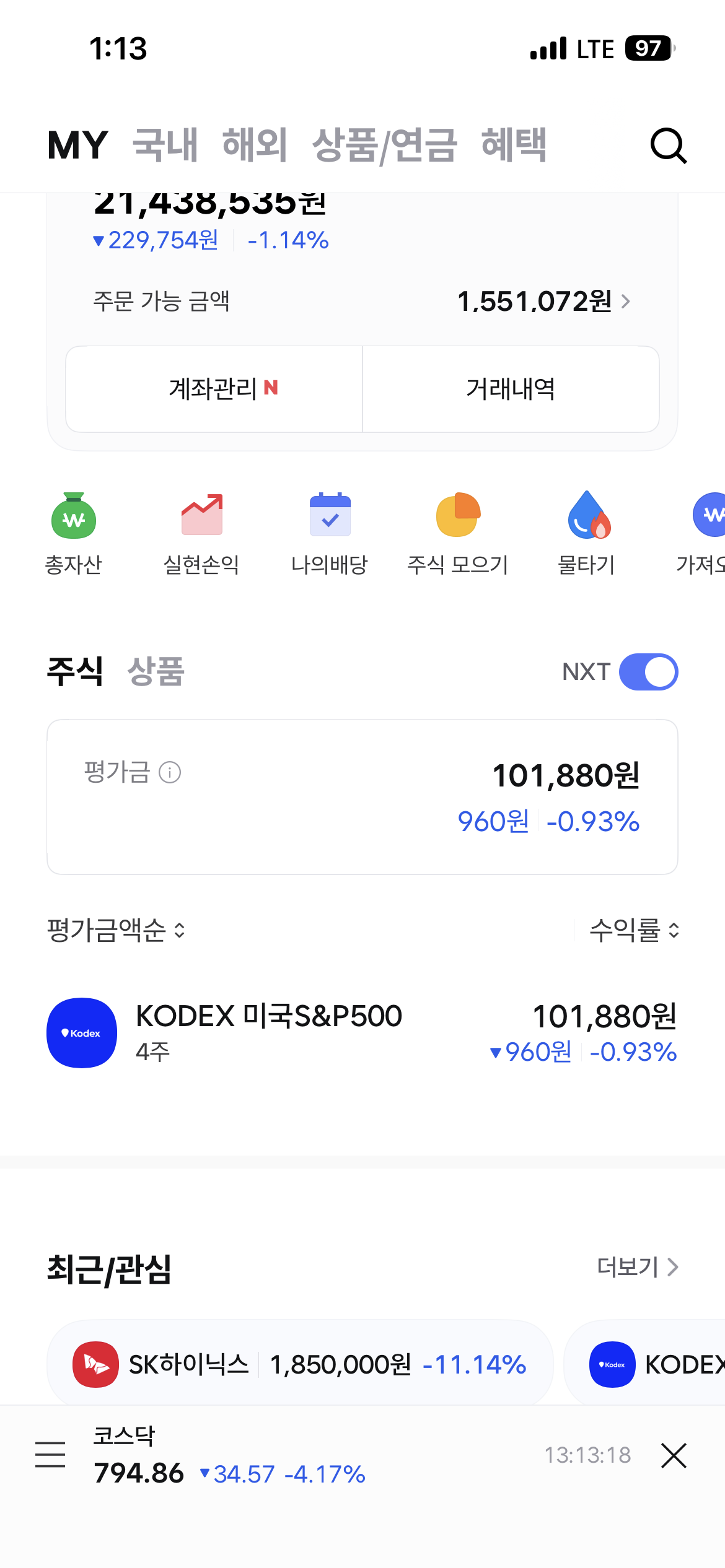The width and height of the screenshot is (725, 1568).
Task: Open 더보기 link in 최근/관심
Action: pyautogui.click(x=638, y=1267)
